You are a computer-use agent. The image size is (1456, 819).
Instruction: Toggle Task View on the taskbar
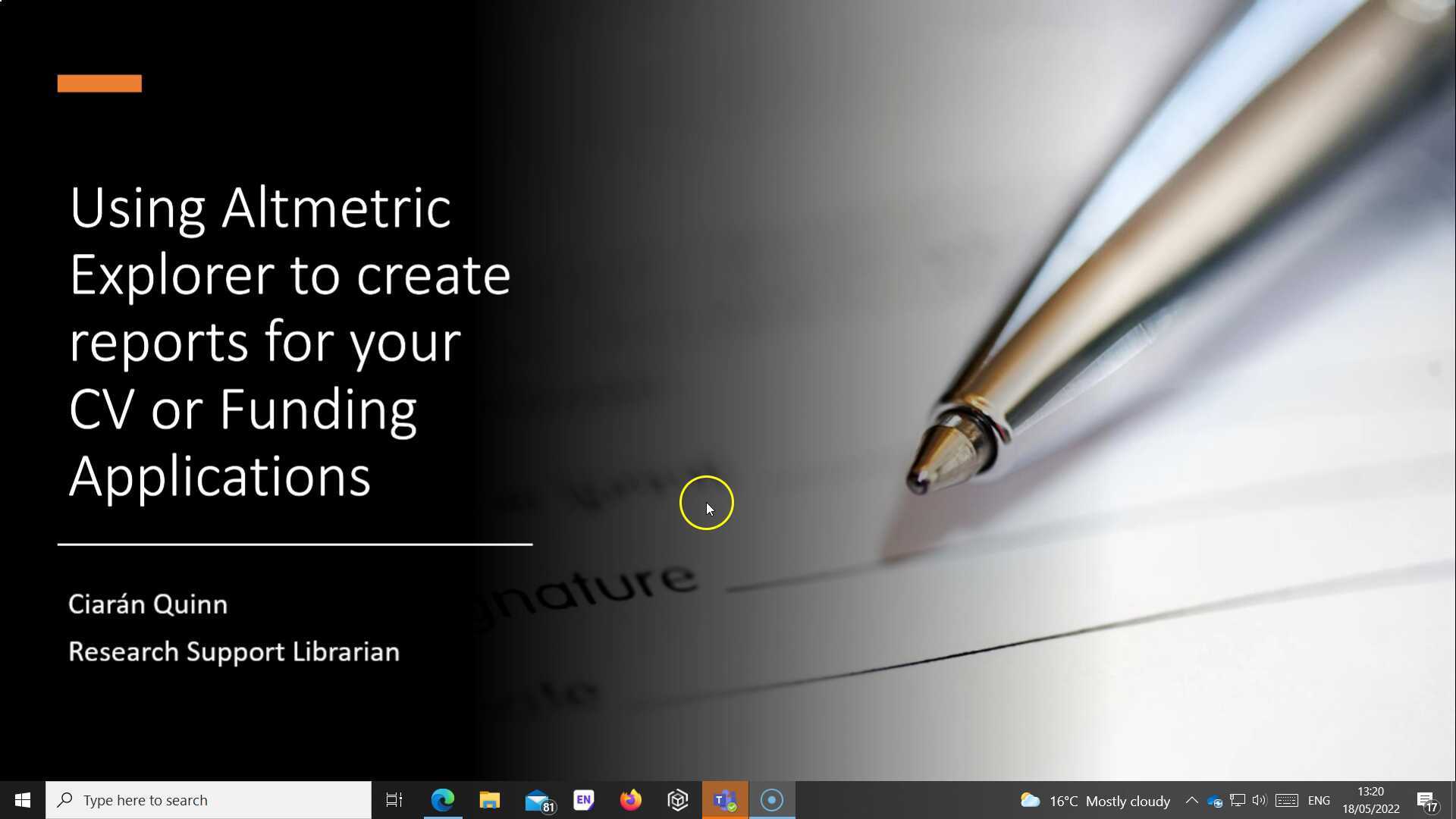point(394,799)
